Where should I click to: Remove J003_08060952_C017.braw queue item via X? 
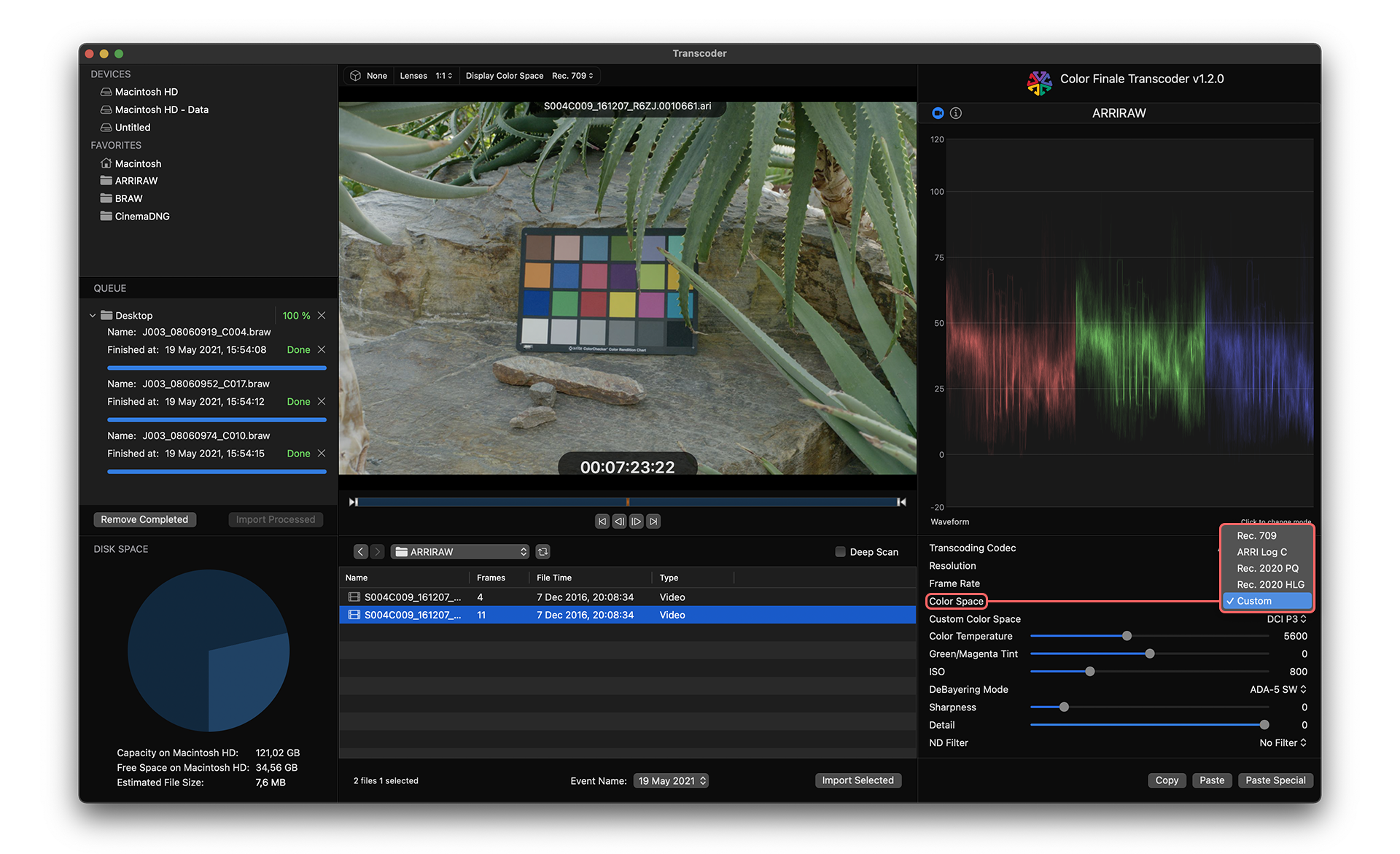pos(322,402)
